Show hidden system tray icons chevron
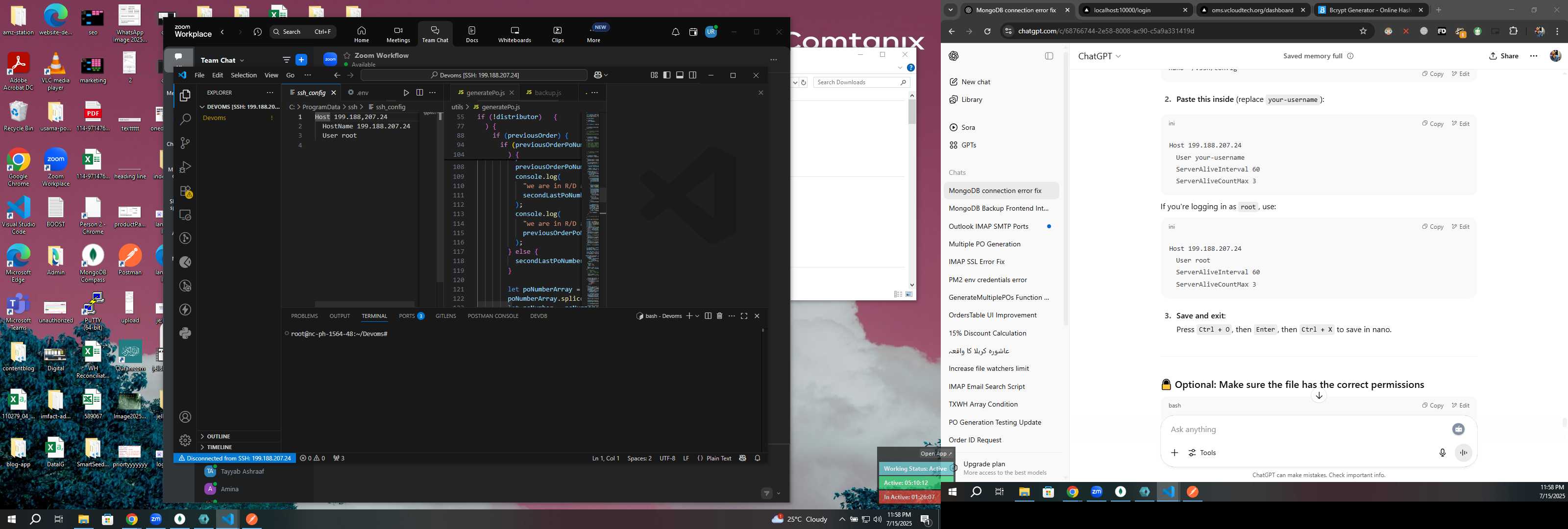Viewport: 1568px width, 529px height. pyautogui.click(x=842, y=519)
